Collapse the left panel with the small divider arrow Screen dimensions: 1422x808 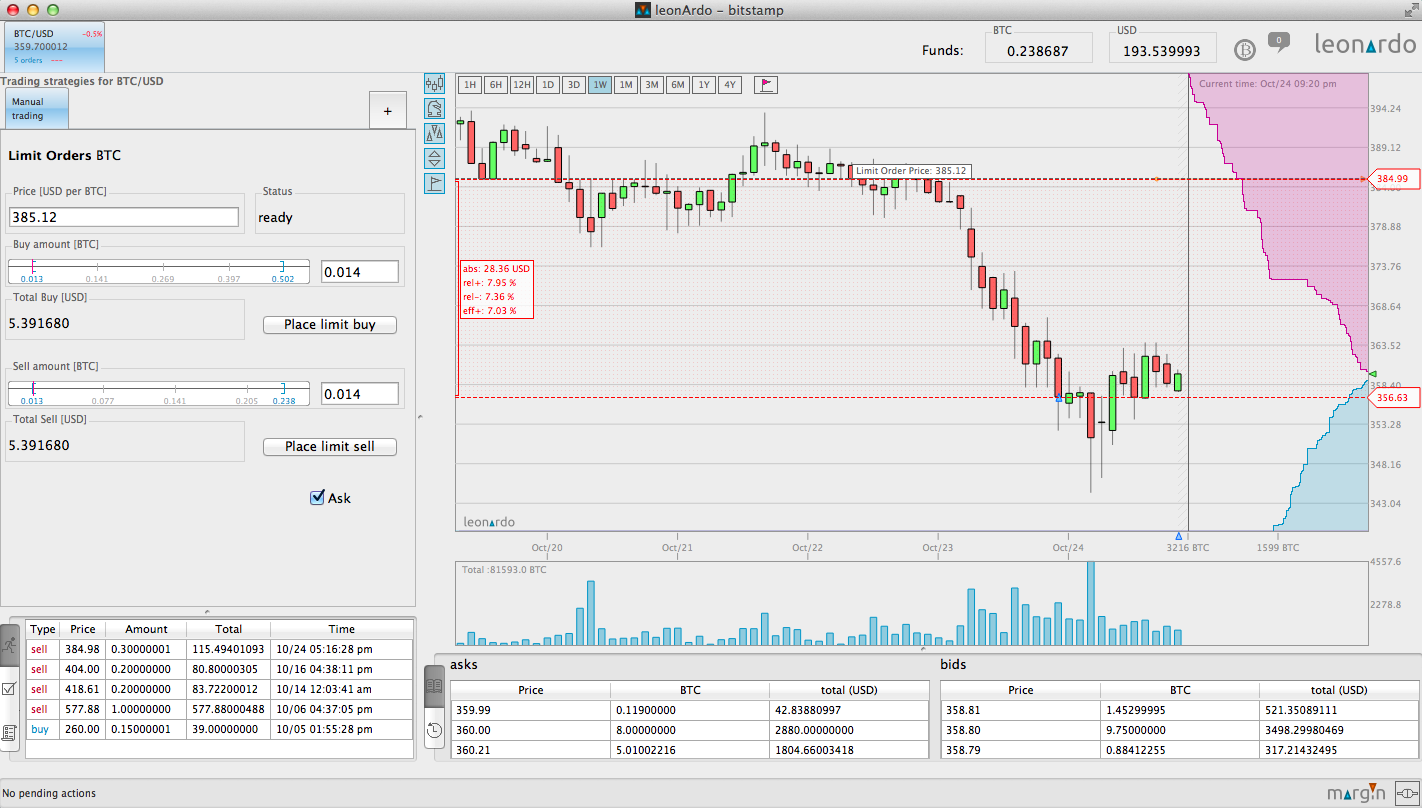coord(420,416)
